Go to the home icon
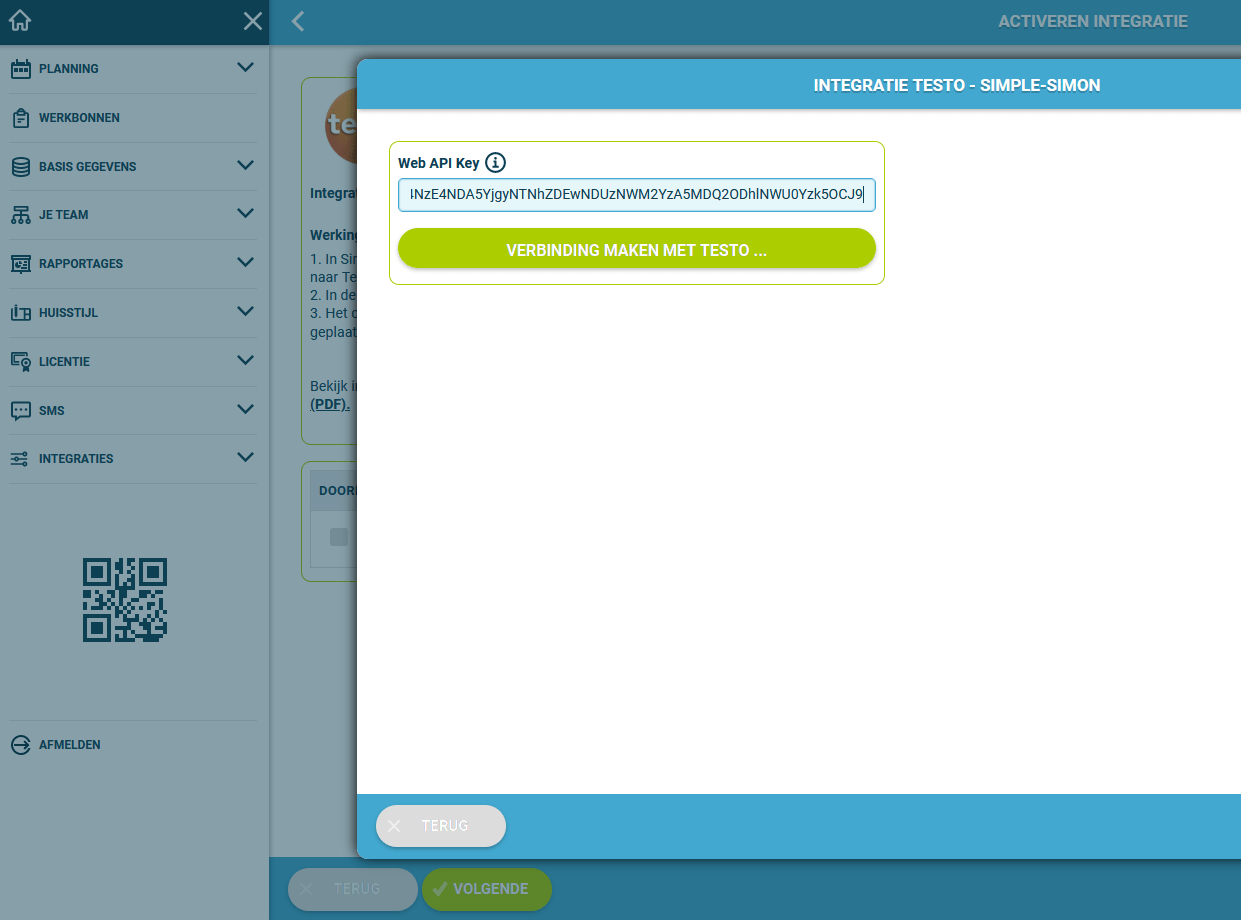This screenshot has height=920, width=1241. [19, 20]
